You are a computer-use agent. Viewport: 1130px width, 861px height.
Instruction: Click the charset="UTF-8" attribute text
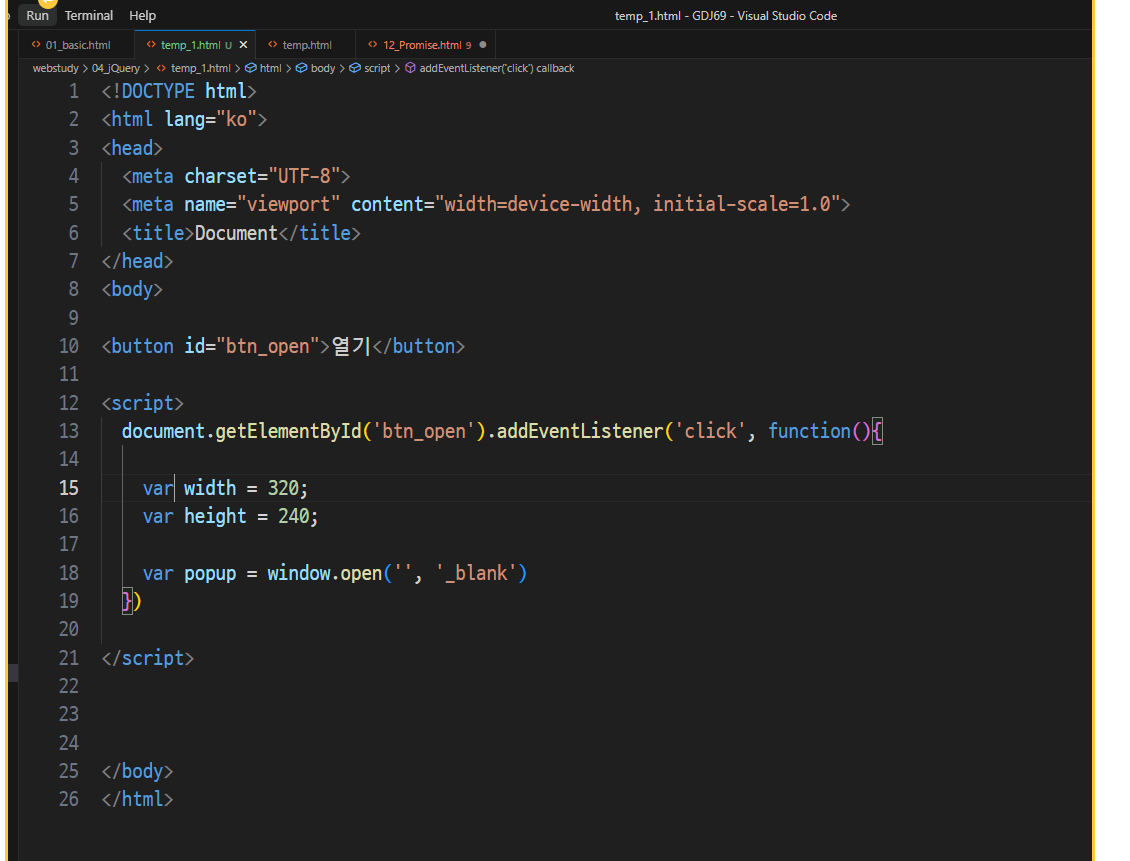262,177
